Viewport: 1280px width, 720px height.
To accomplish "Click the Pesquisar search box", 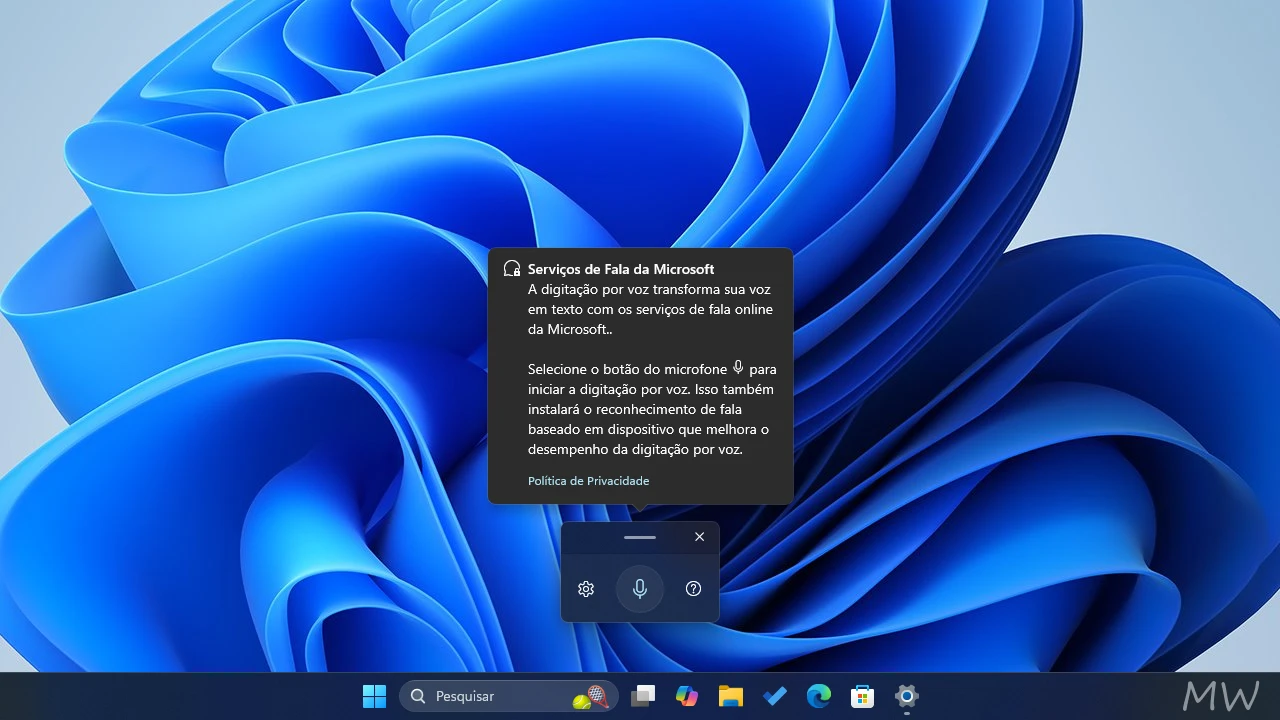I will pyautogui.click(x=509, y=696).
